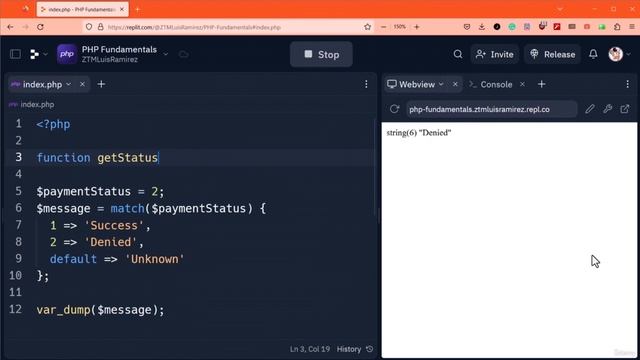Open the user avatar menu
The width and height of the screenshot is (640, 360).
point(615,54)
